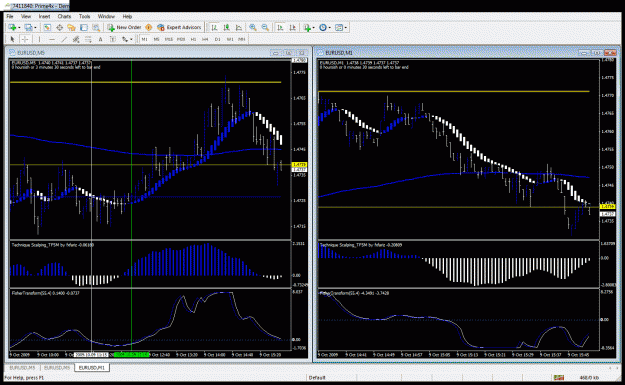Minimize the EURUSD,M1 chart window
This screenshot has width=625, height=385.
pyautogui.click(x=584, y=53)
